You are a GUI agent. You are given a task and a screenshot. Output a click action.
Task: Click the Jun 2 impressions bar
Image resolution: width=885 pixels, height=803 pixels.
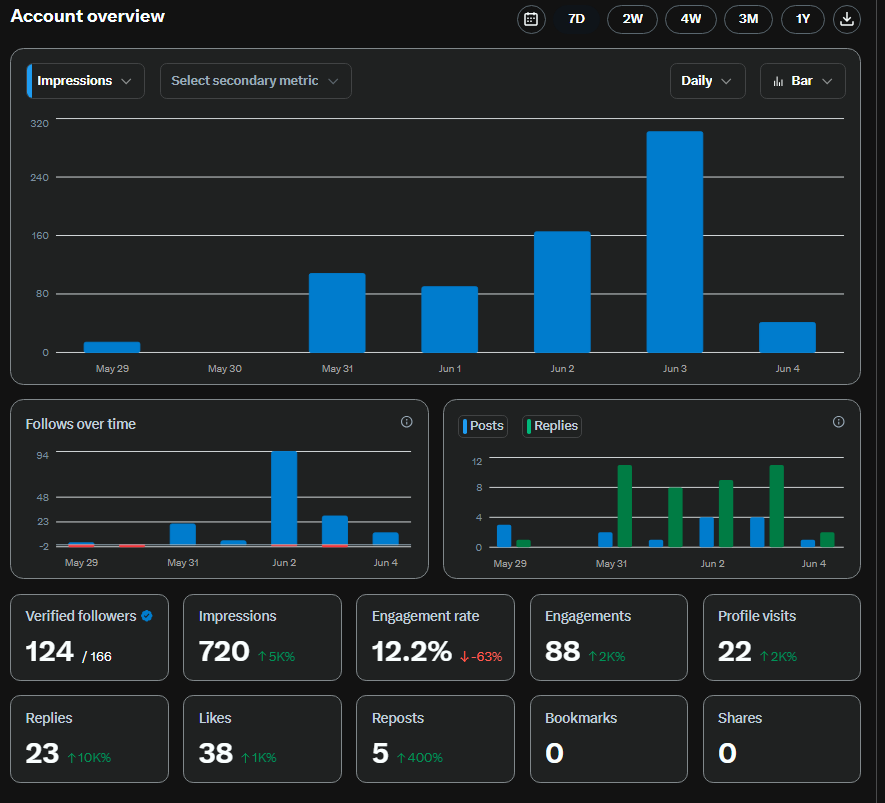click(562, 292)
